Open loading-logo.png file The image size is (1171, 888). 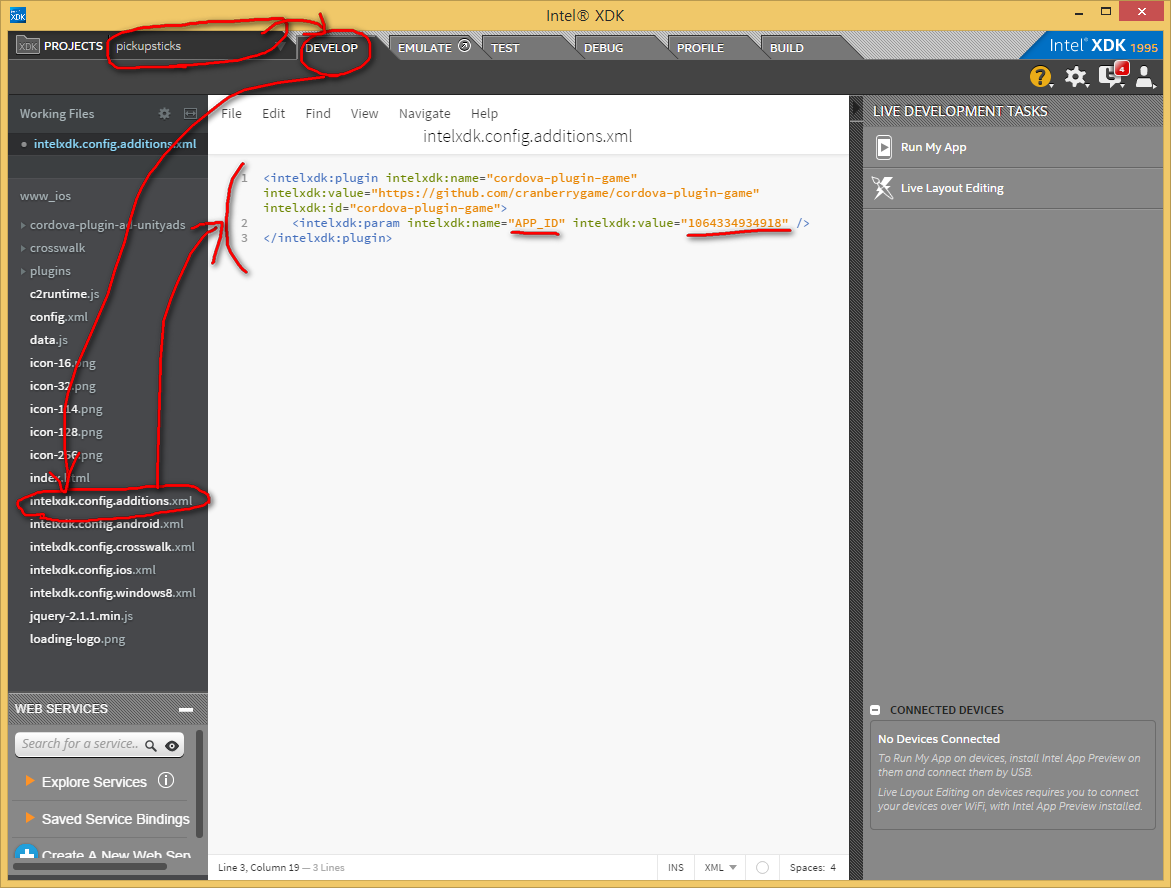77,640
